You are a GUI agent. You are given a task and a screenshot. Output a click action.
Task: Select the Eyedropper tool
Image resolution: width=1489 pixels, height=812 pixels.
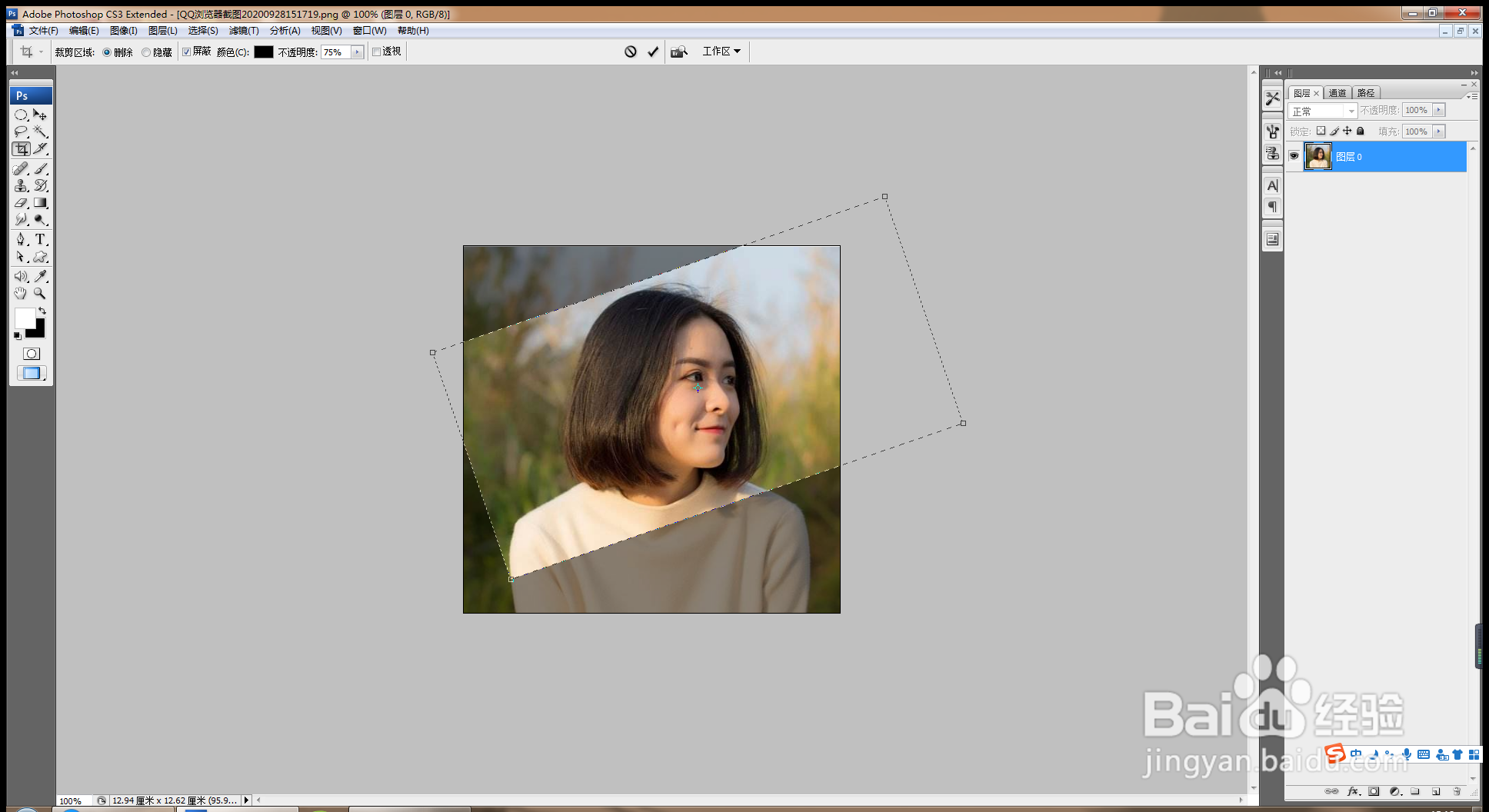pos(40,276)
